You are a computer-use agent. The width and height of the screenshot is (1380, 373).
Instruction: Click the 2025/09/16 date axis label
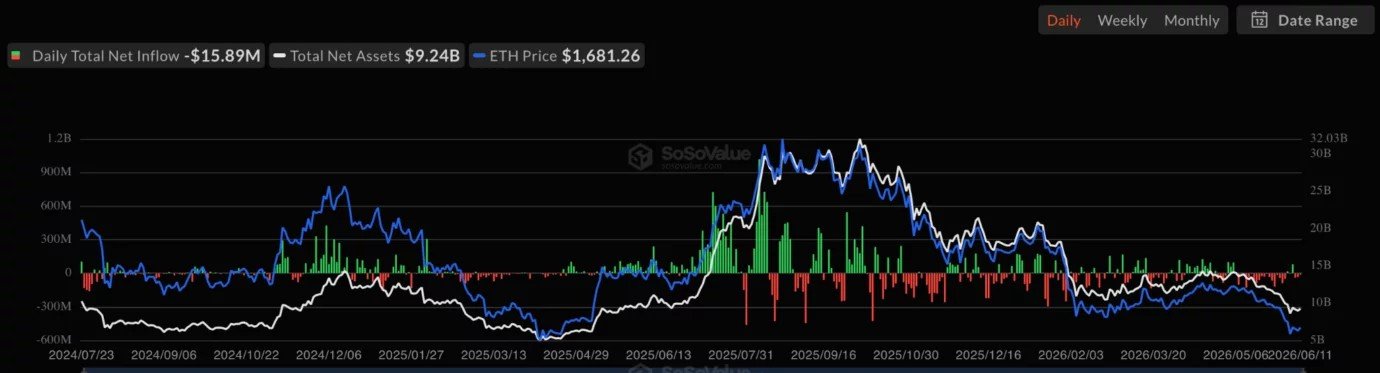[x=824, y=354]
